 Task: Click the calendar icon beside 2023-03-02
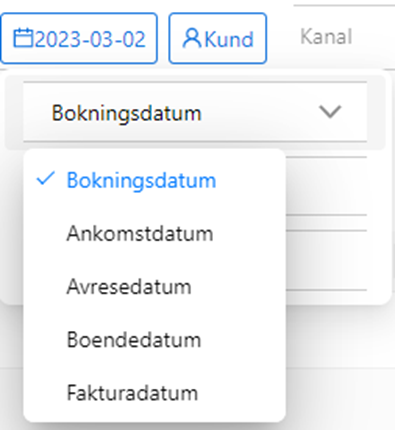(23, 38)
